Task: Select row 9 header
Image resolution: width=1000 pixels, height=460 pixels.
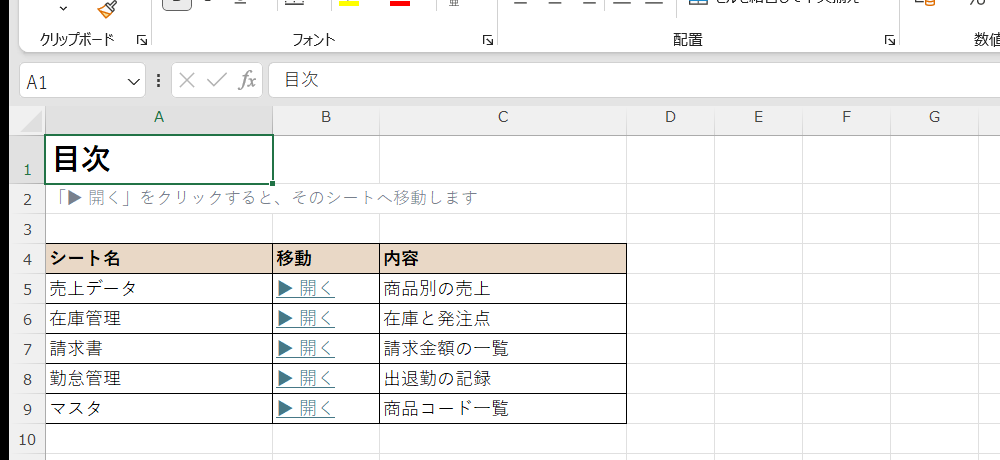Action: pos(27,409)
